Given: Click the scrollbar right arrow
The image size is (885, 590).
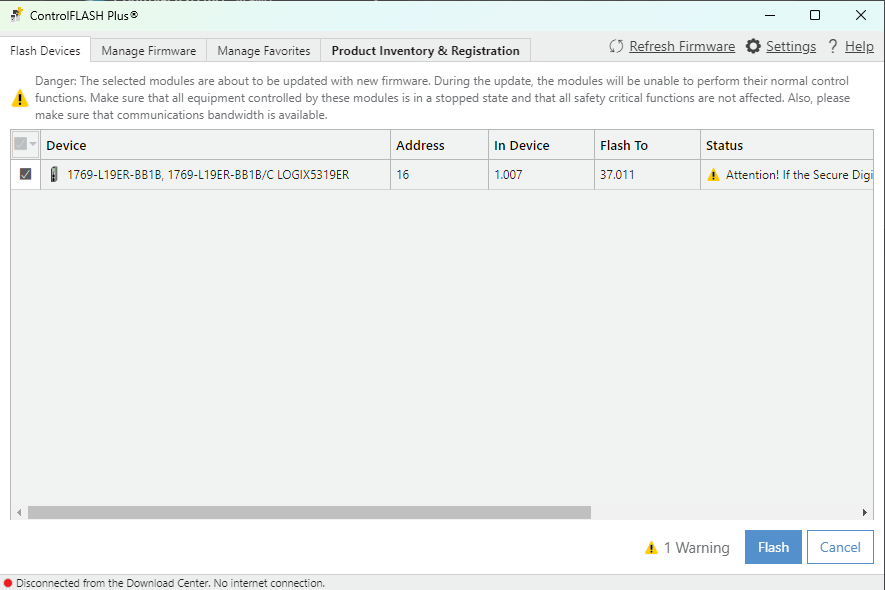Looking at the screenshot, I should (x=865, y=513).
